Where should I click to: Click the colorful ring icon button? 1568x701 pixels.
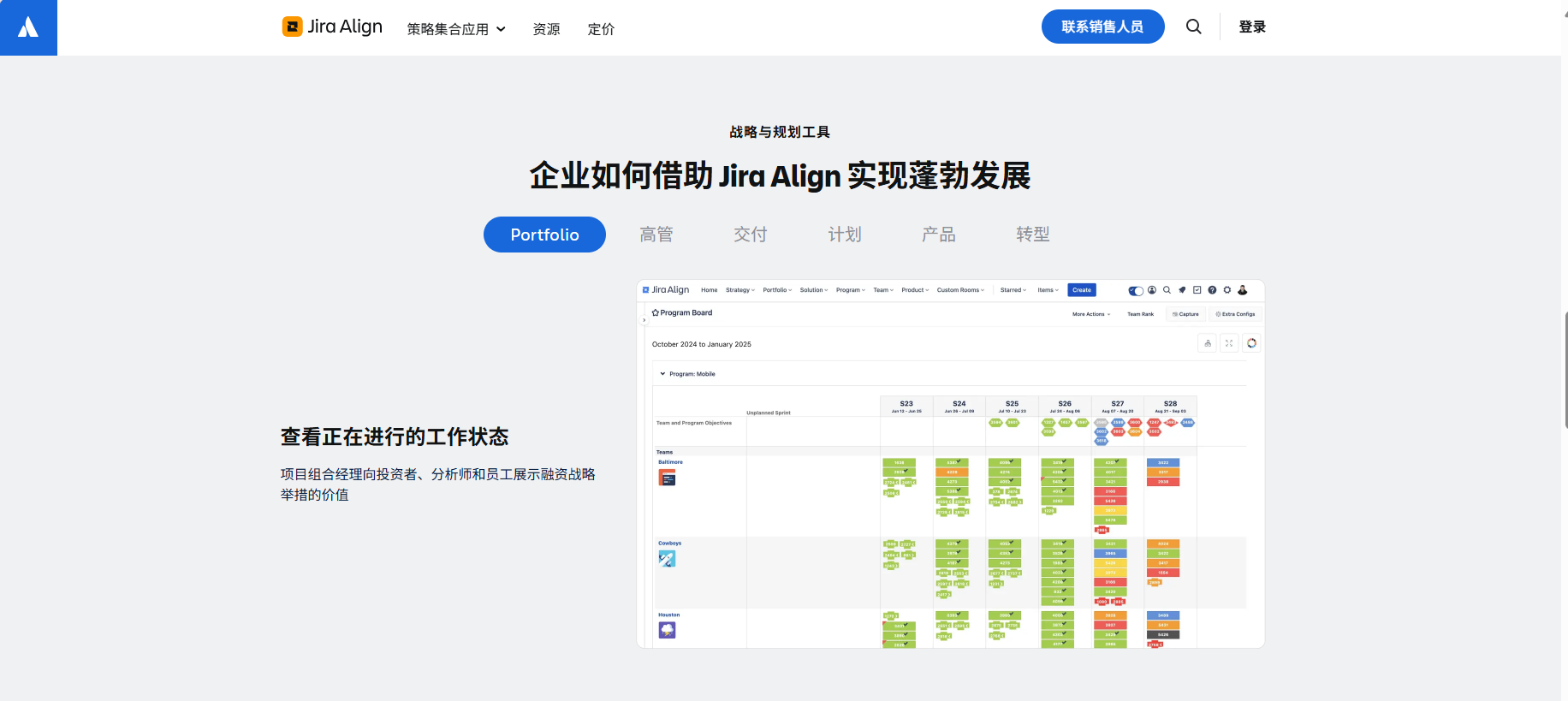click(1251, 343)
